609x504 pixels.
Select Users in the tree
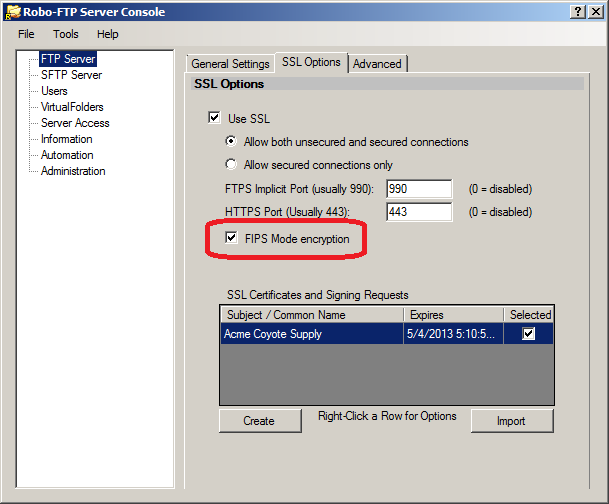[x=54, y=91]
